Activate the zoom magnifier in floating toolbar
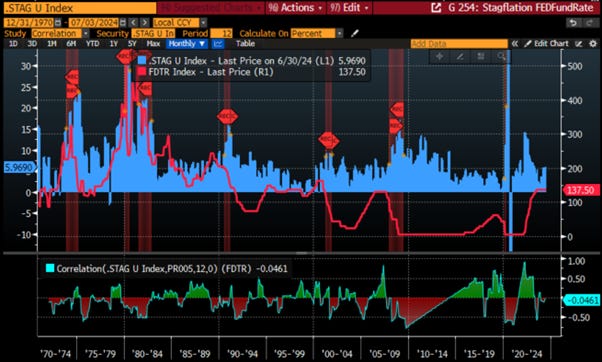602x362 pixels. (x=501, y=56)
